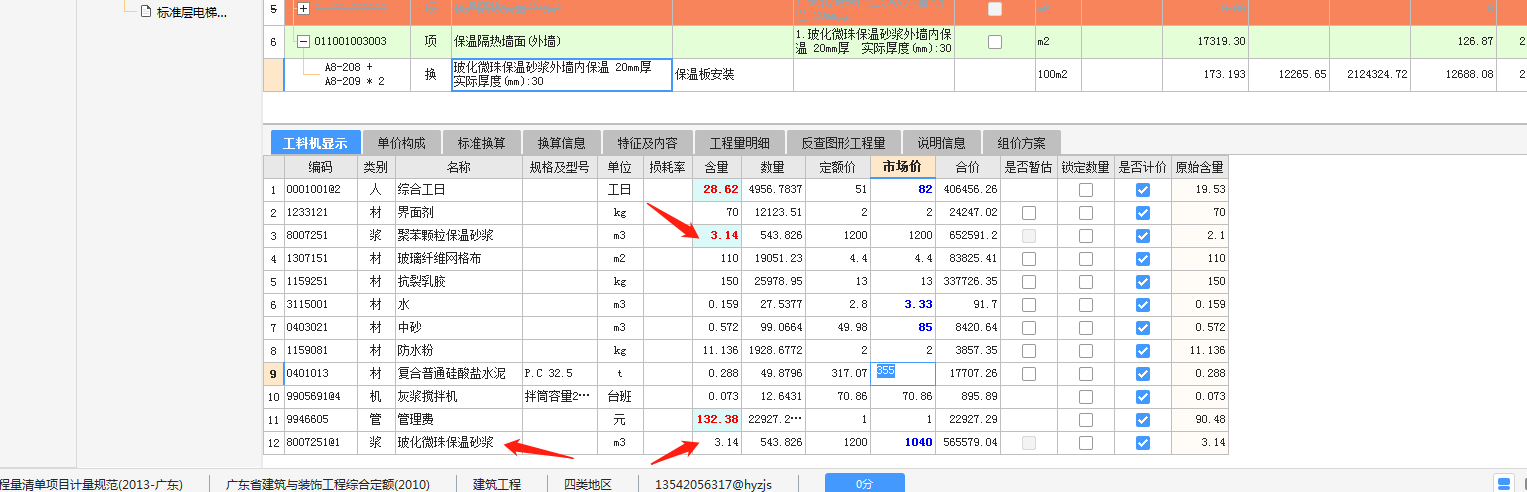Uncheck 是否计价 for 灰浆搅拌机 row
The width and height of the screenshot is (1527, 492).
click(x=1143, y=396)
